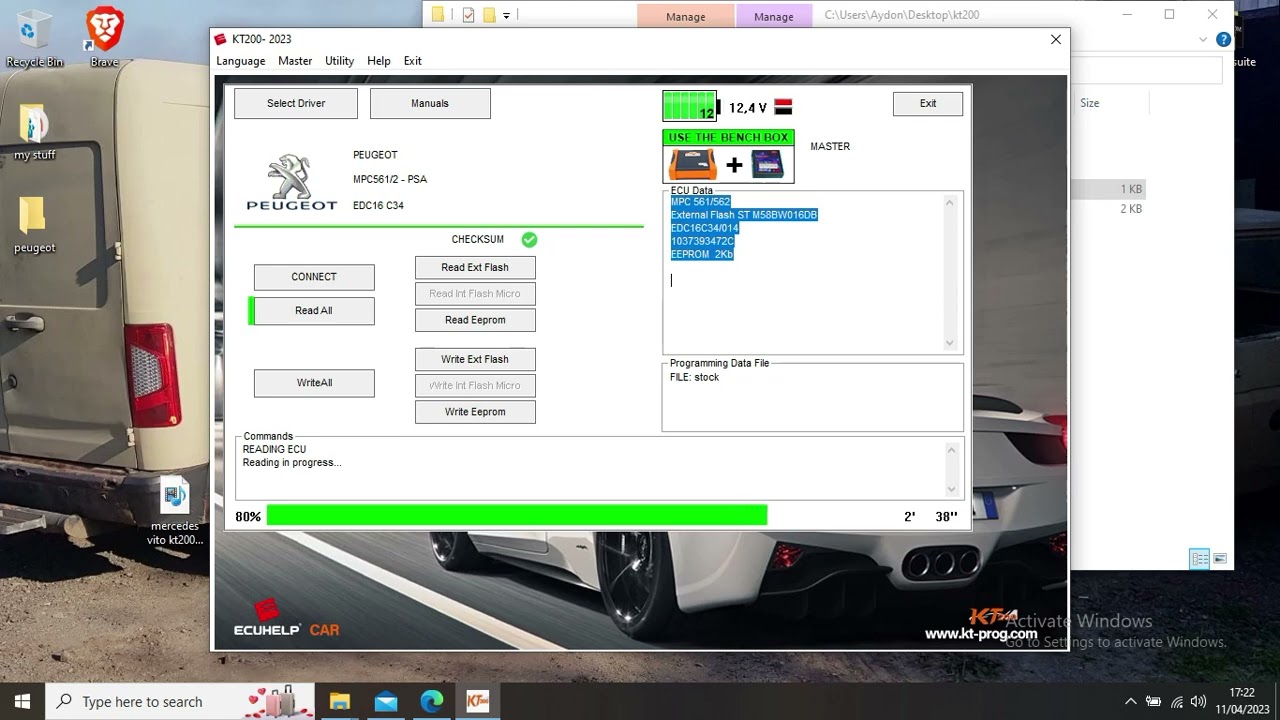Click the 'EEPROM 2Kb' line in ECU Data

click(702, 255)
